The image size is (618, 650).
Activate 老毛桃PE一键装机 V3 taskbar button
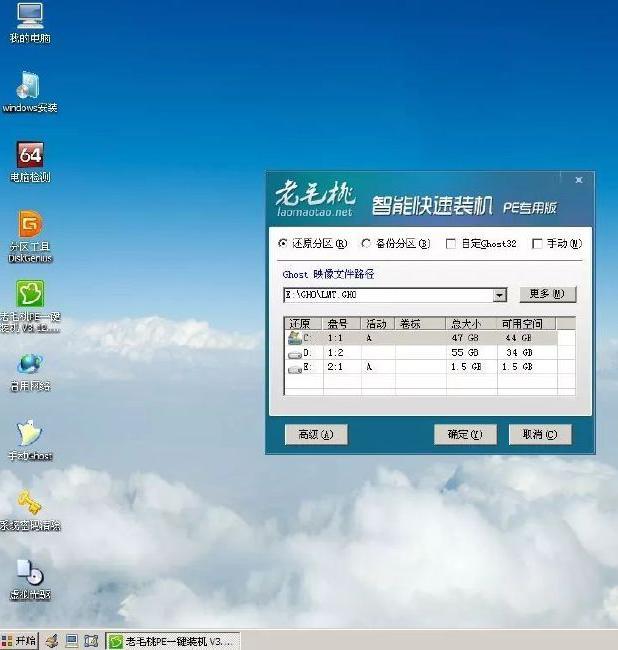[x=172, y=641]
